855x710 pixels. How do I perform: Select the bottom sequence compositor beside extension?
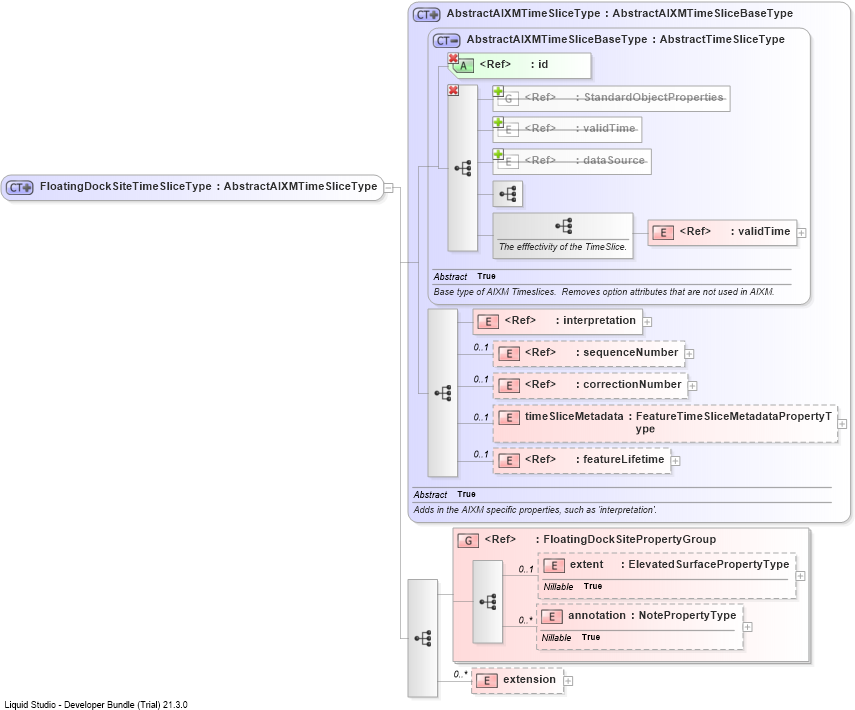coord(423,638)
